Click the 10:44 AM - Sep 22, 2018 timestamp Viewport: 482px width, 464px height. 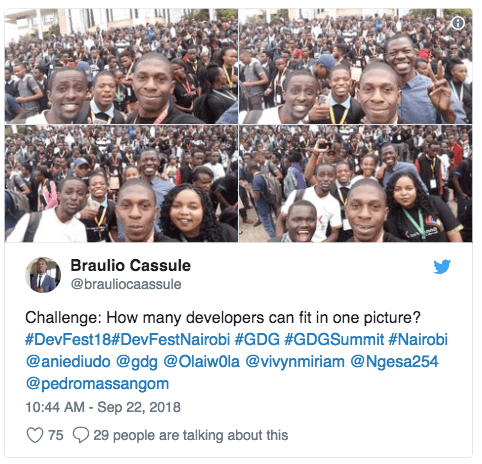coord(103,407)
